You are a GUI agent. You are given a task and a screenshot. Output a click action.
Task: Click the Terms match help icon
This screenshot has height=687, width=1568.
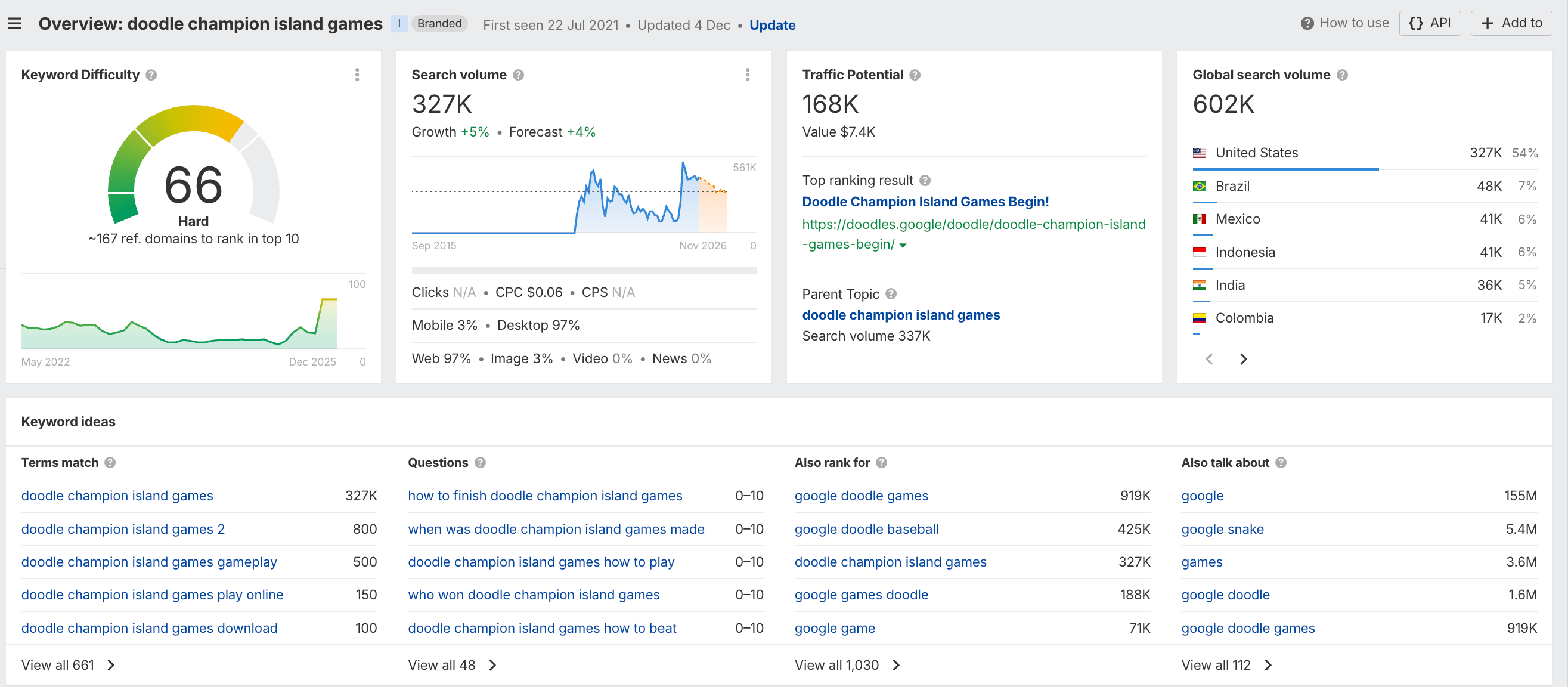[x=110, y=463]
